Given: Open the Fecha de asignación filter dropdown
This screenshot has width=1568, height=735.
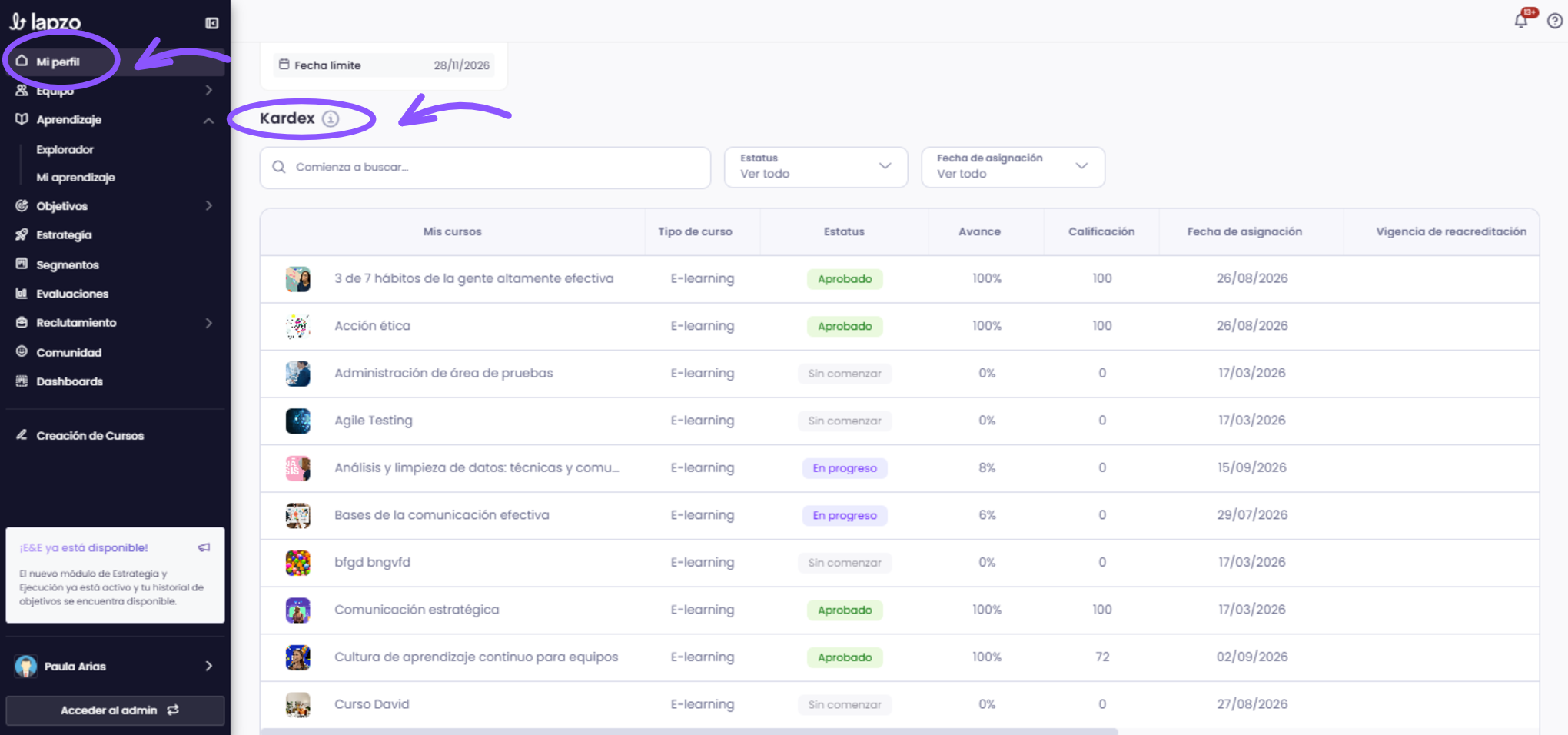Looking at the screenshot, I should [x=1012, y=167].
